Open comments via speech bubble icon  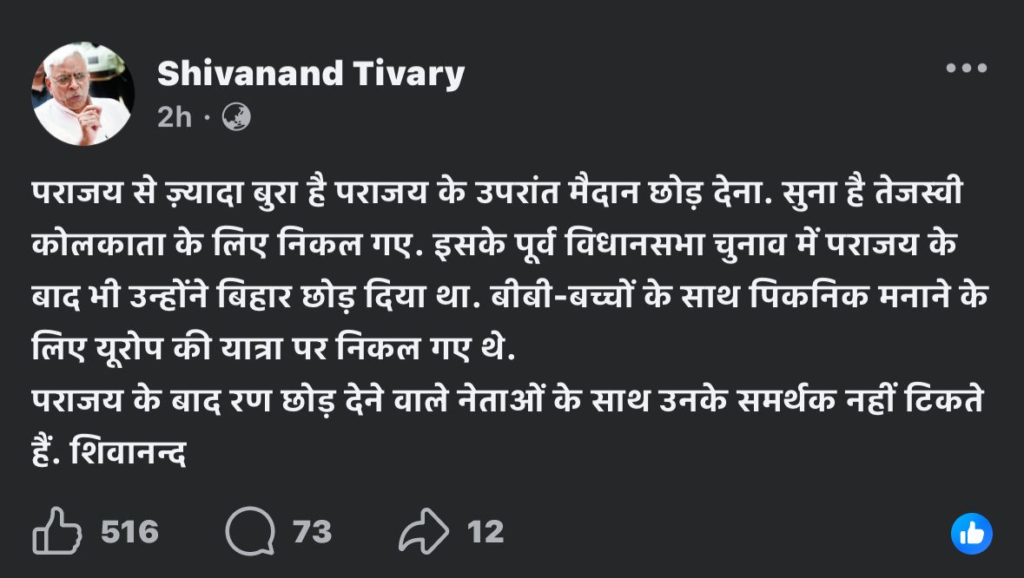click(249, 531)
